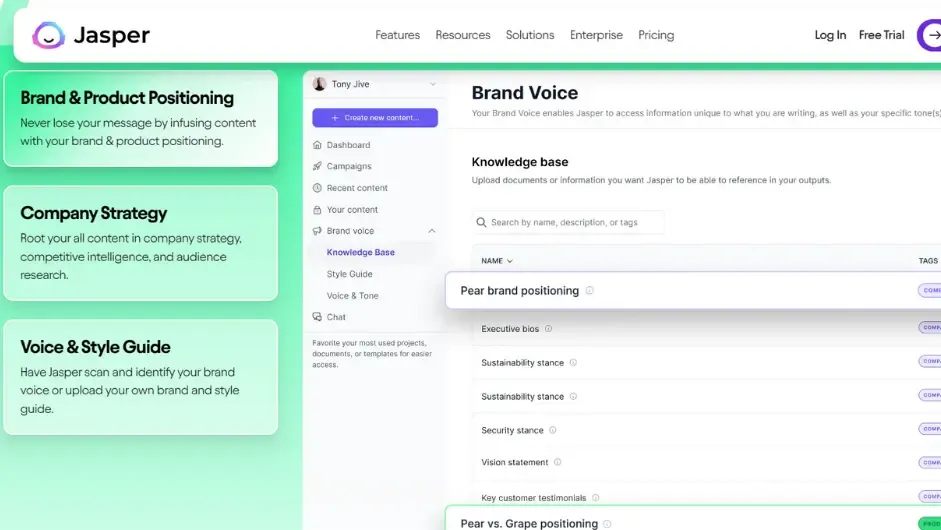Click the Your content lock icon
The height and width of the screenshot is (530, 941).
pyautogui.click(x=317, y=209)
